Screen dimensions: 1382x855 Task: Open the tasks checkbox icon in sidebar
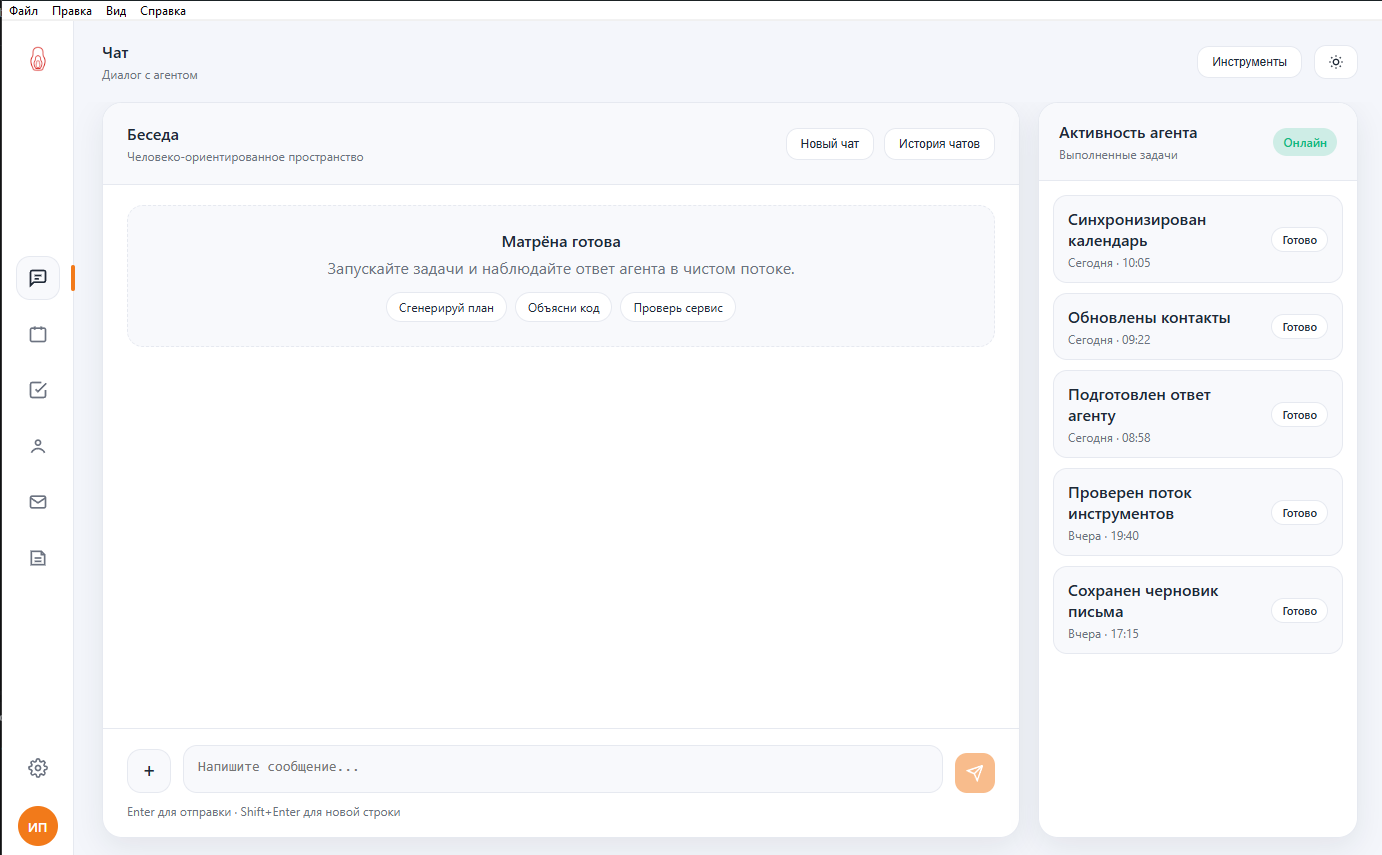pos(38,390)
